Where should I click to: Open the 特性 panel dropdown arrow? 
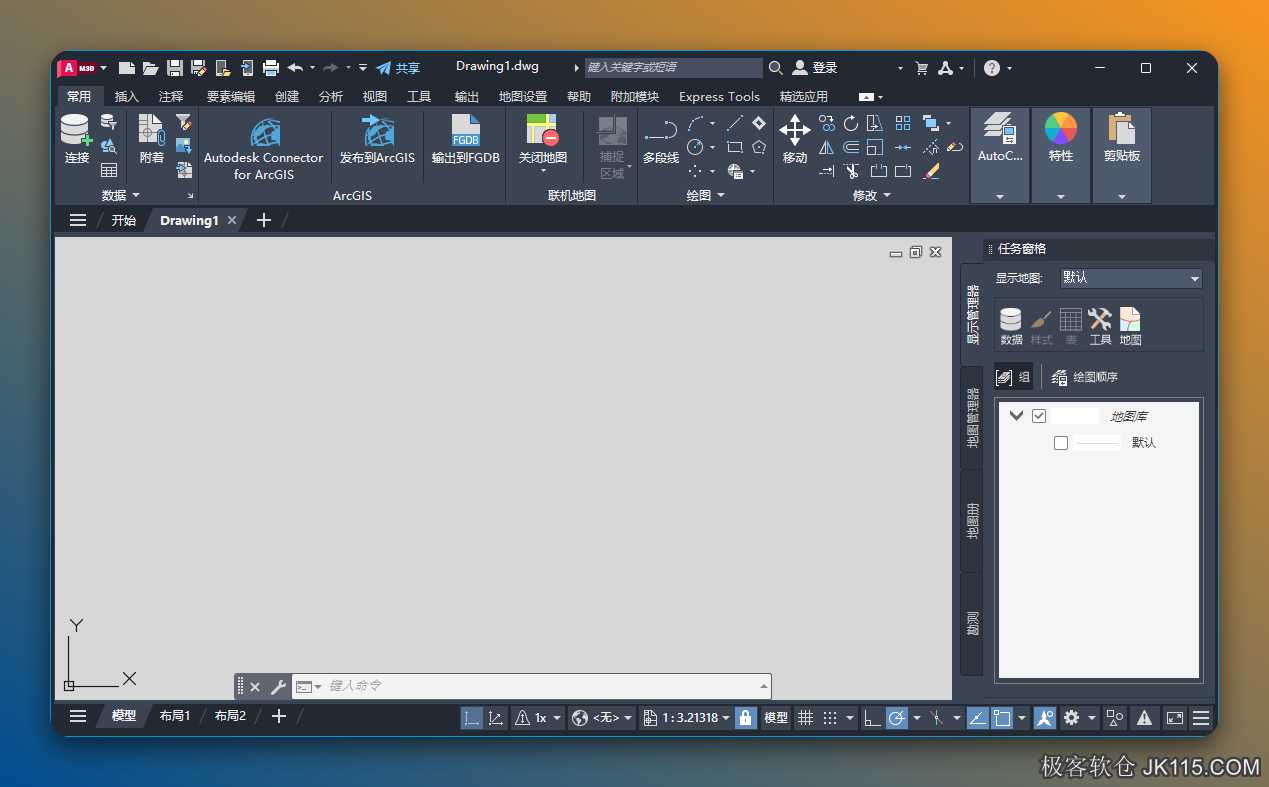pyautogui.click(x=1061, y=197)
